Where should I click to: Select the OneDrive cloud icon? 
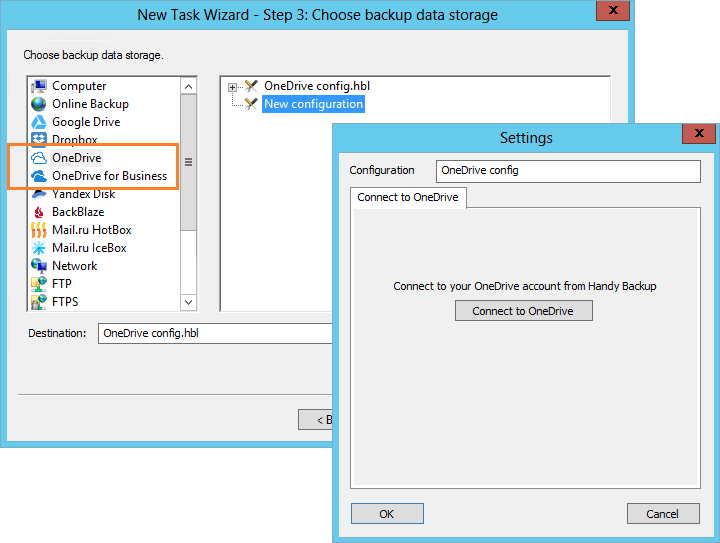[39, 158]
